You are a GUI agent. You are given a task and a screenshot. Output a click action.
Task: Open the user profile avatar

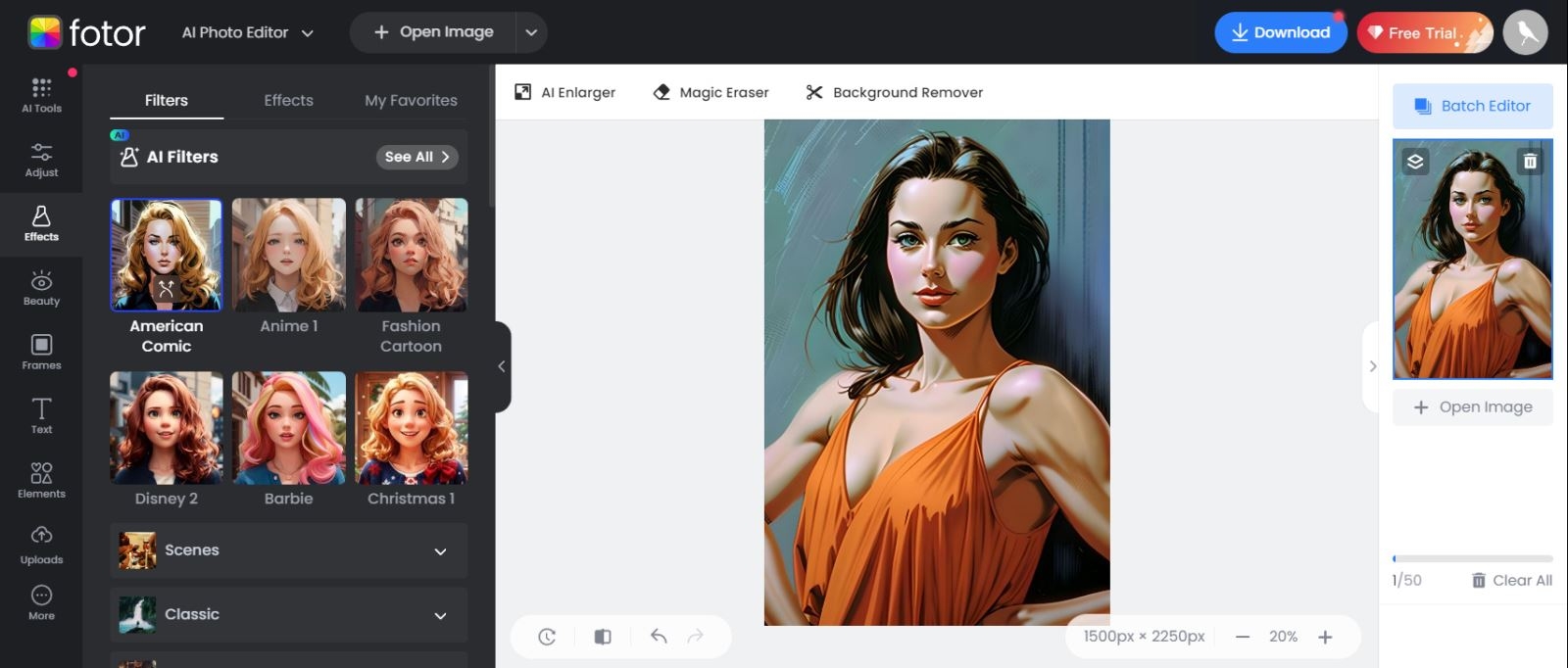click(x=1526, y=32)
